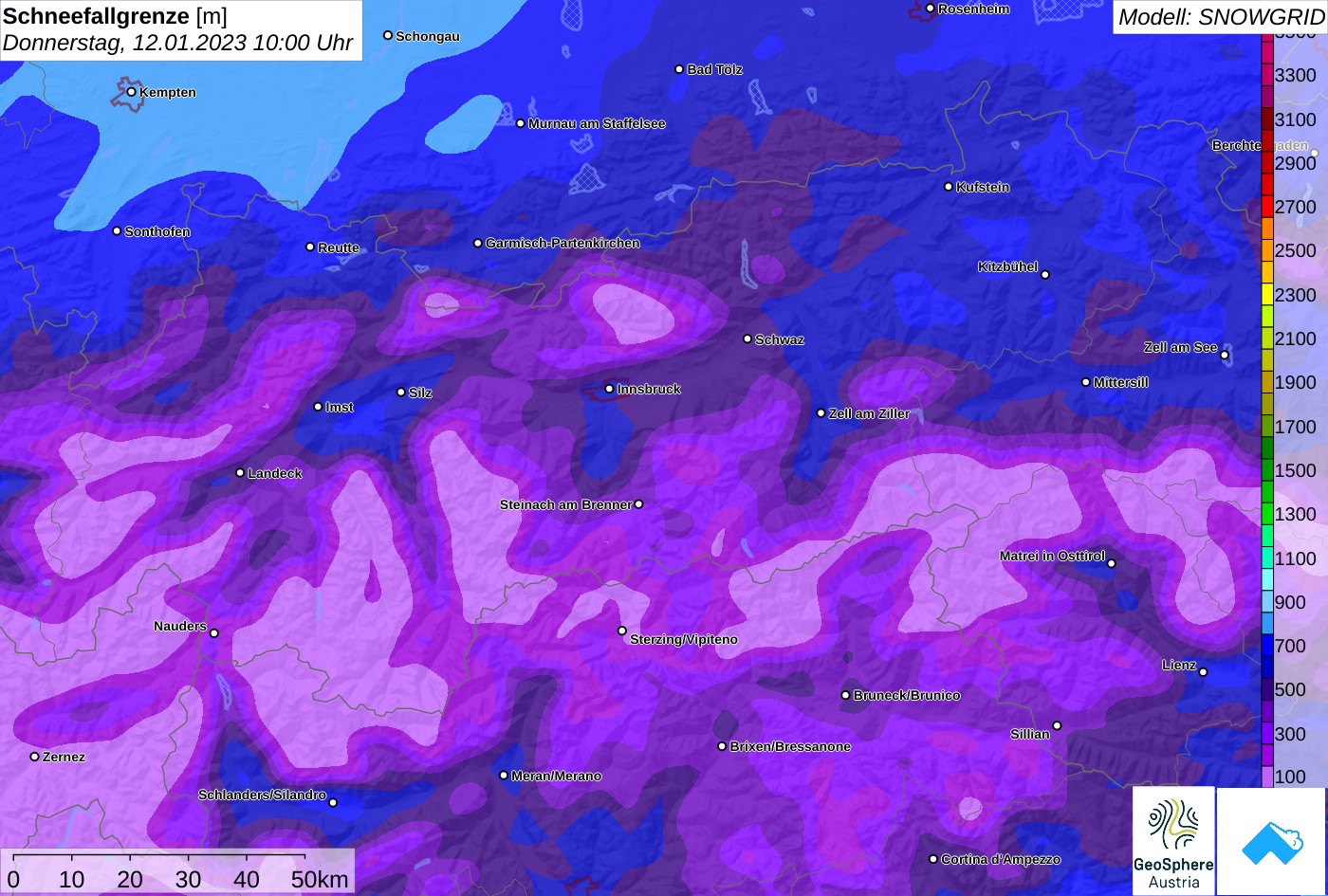Click the red legend swatch beside 2700
This screenshot has height=896, width=1328.
(x=1267, y=207)
